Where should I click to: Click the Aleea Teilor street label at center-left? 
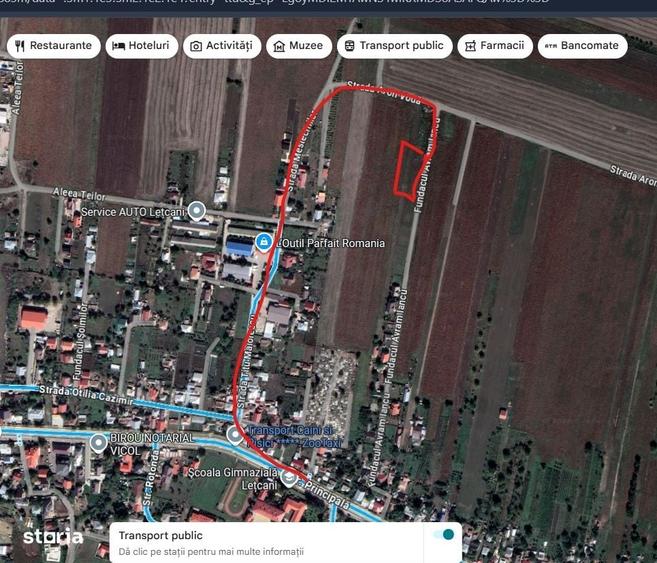pyautogui.click(x=79, y=194)
